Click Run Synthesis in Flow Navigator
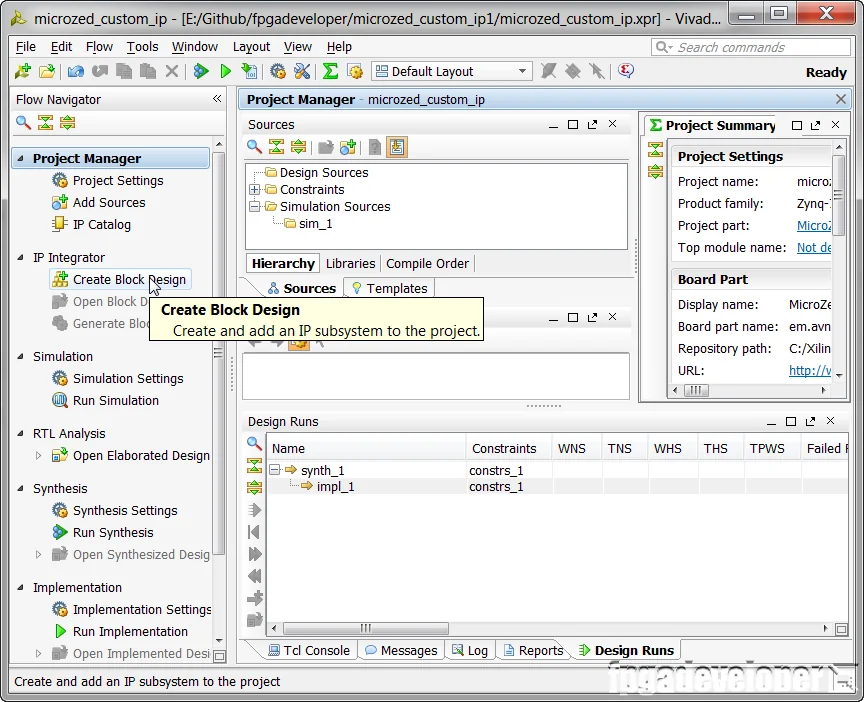This screenshot has height=702, width=864. click(102, 533)
